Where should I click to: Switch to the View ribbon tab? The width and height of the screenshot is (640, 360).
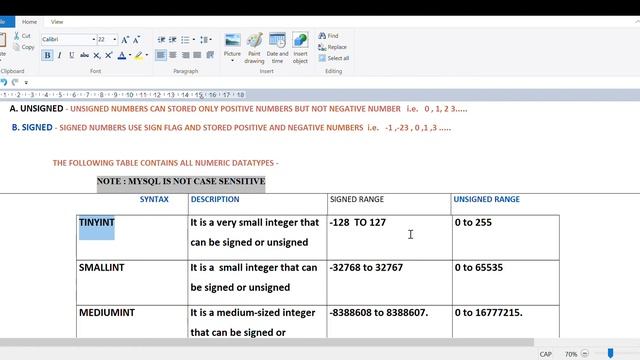pyautogui.click(x=57, y=22)
